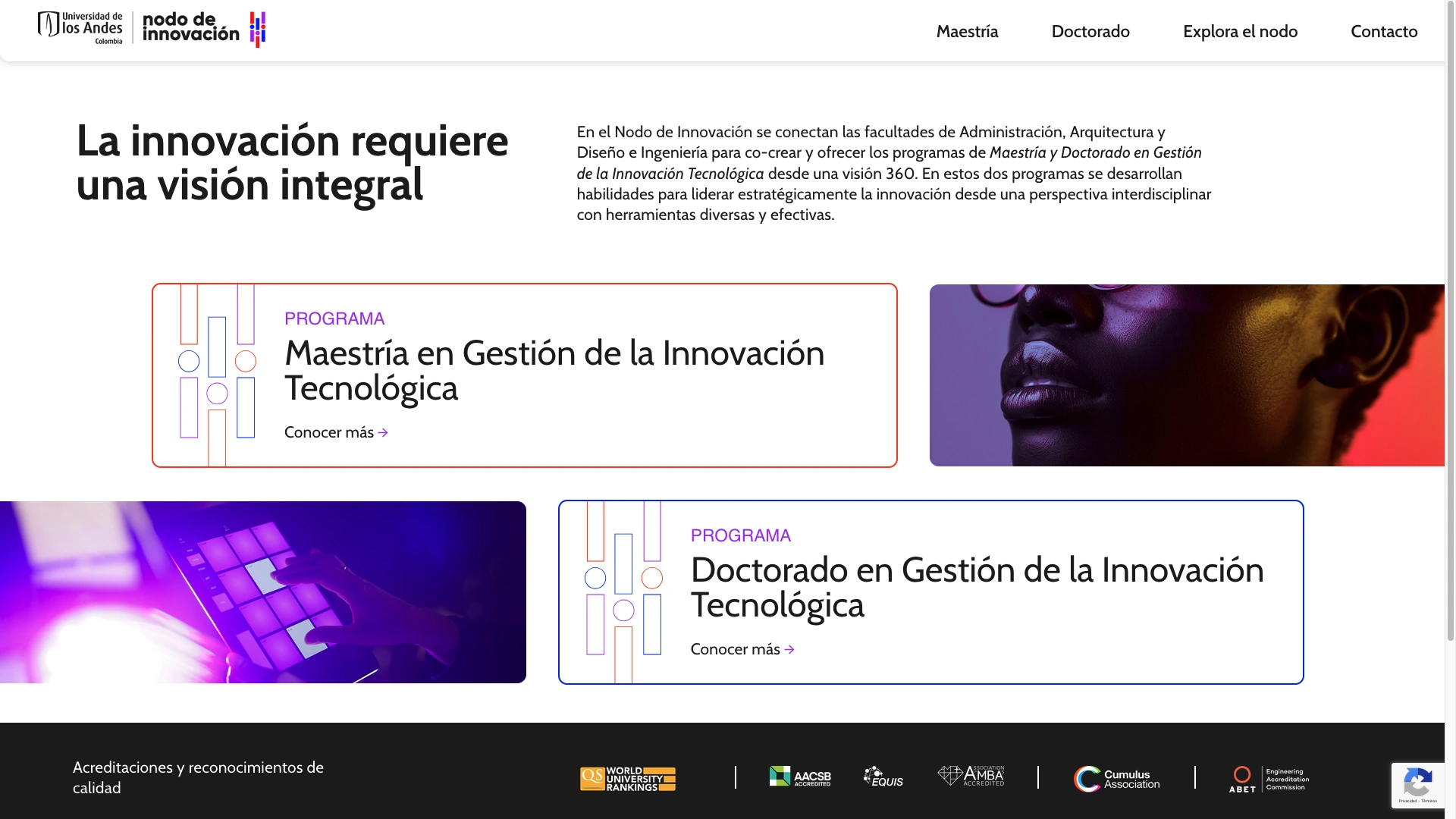Click the AMBA Accredited logo
The height and width of the screenshot is (819, 1456).
[x=971, y=776]
